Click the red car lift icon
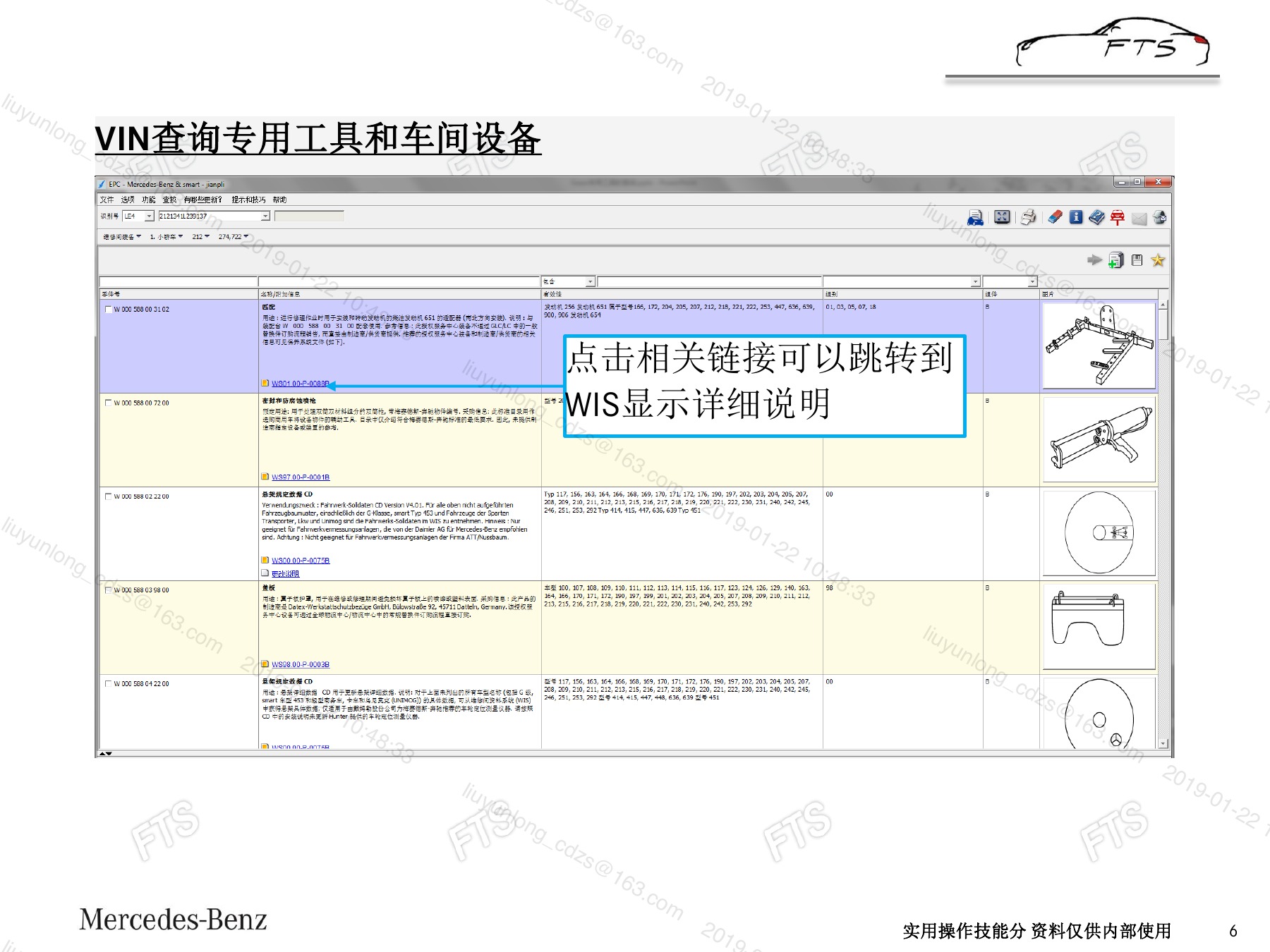The height and width of the screenshot is (952, 1270). [1118, 218]
